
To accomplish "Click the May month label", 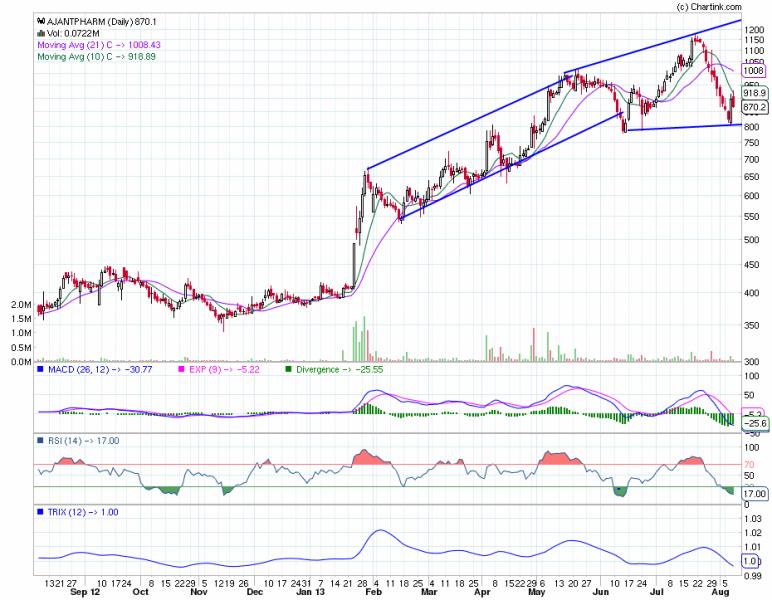I will pyautogui.click(x=536, y=592).
